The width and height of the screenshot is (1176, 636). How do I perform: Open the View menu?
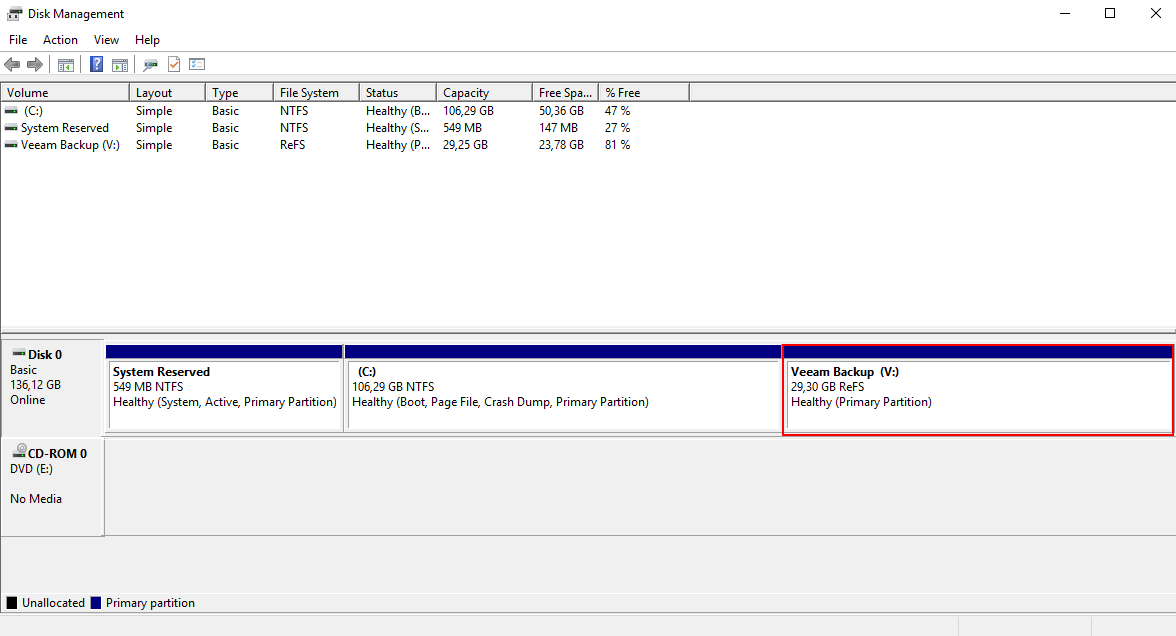click(106, 39)
